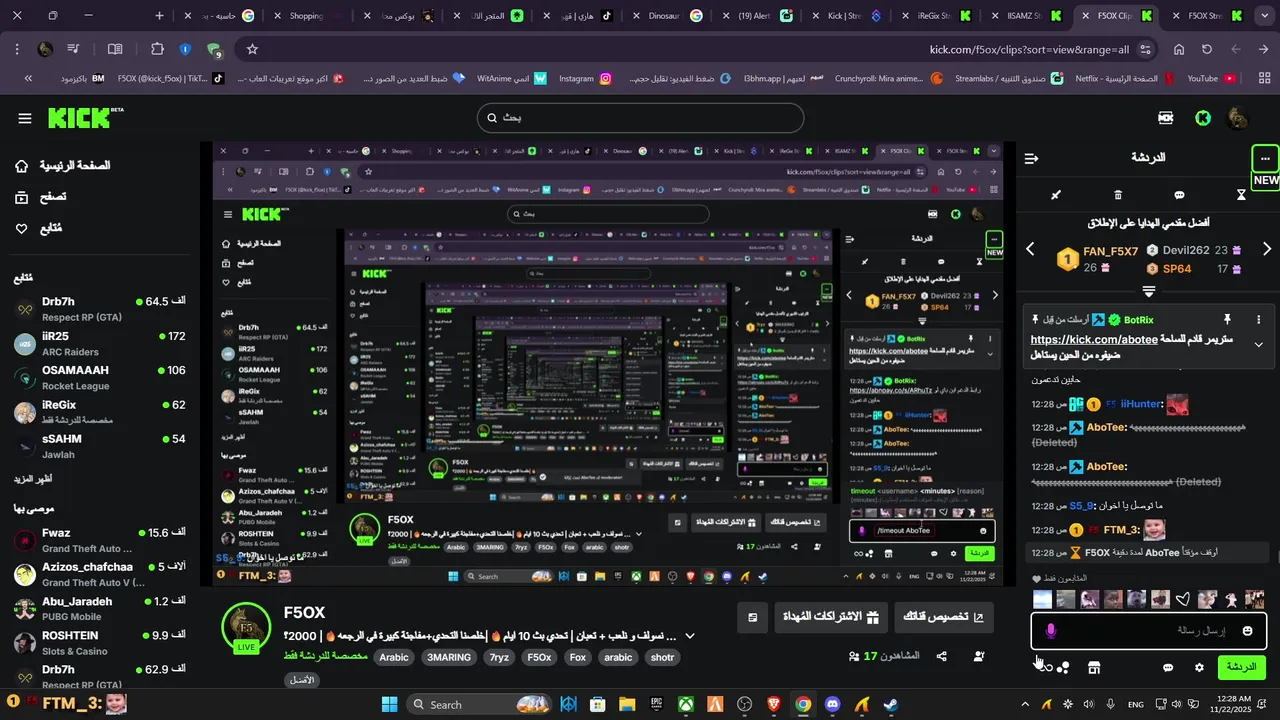Open the chat three-dots NEW menu

coord(1265,159)
